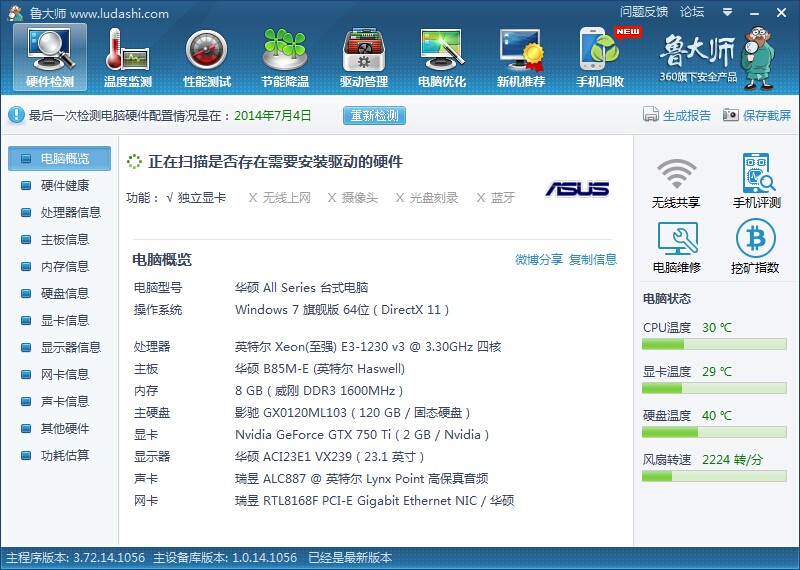Click the 保存截屏 camera icon
Image resolution: width=800 pixels, height=570 pixels.
click(731, 115)
